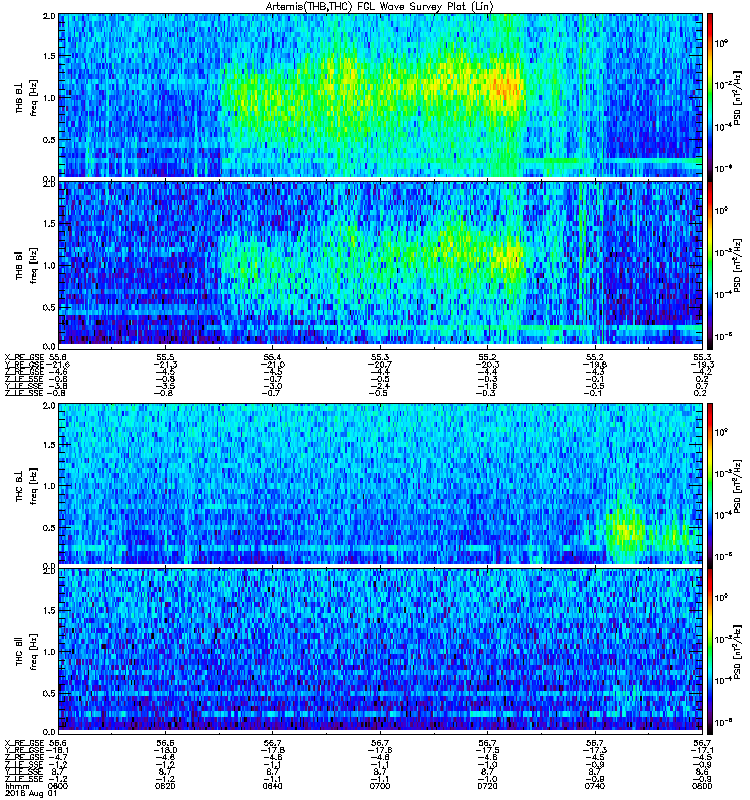Click the 'X_RE_GSE' row label under THC panels

click(24, 743)
